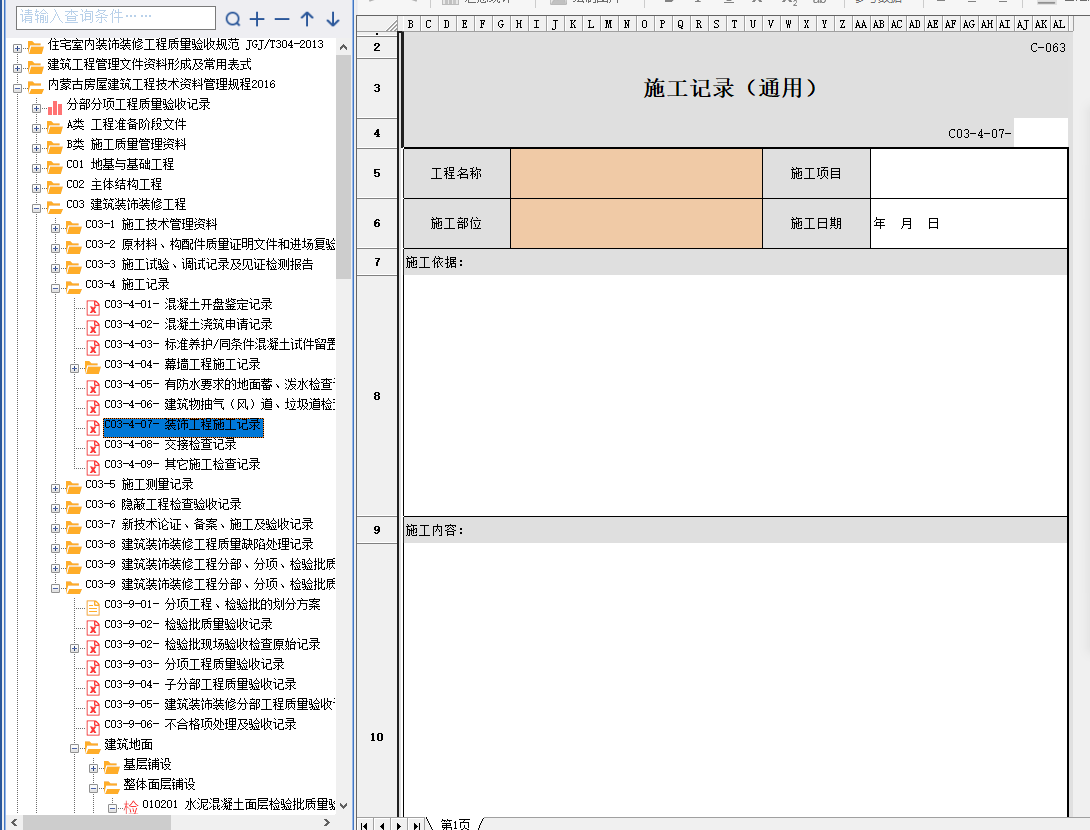Expand C01 地基与基础工程 folder

(x=36, y=168)
